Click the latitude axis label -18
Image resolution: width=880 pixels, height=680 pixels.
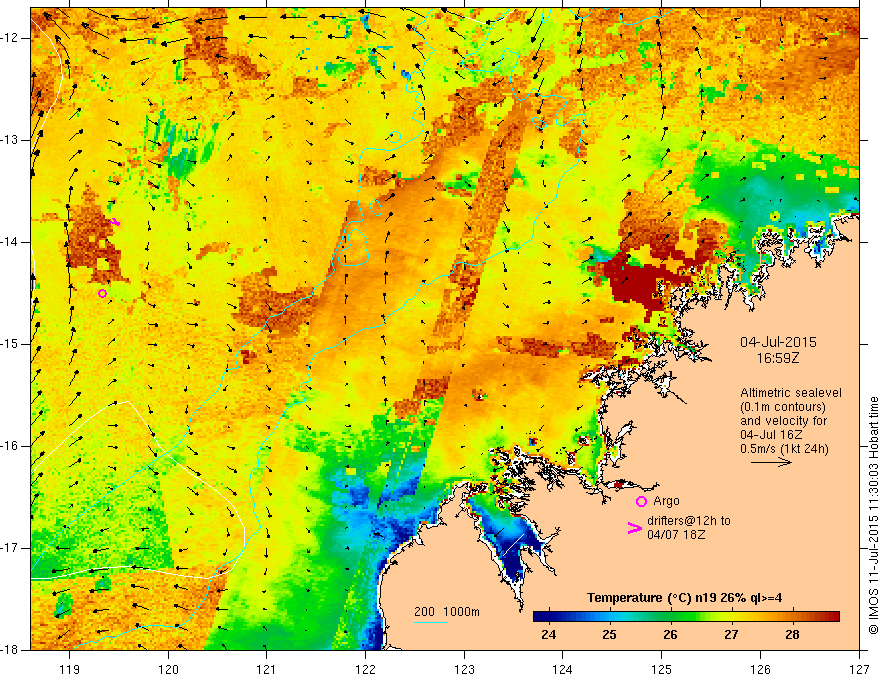coord(11,650)
